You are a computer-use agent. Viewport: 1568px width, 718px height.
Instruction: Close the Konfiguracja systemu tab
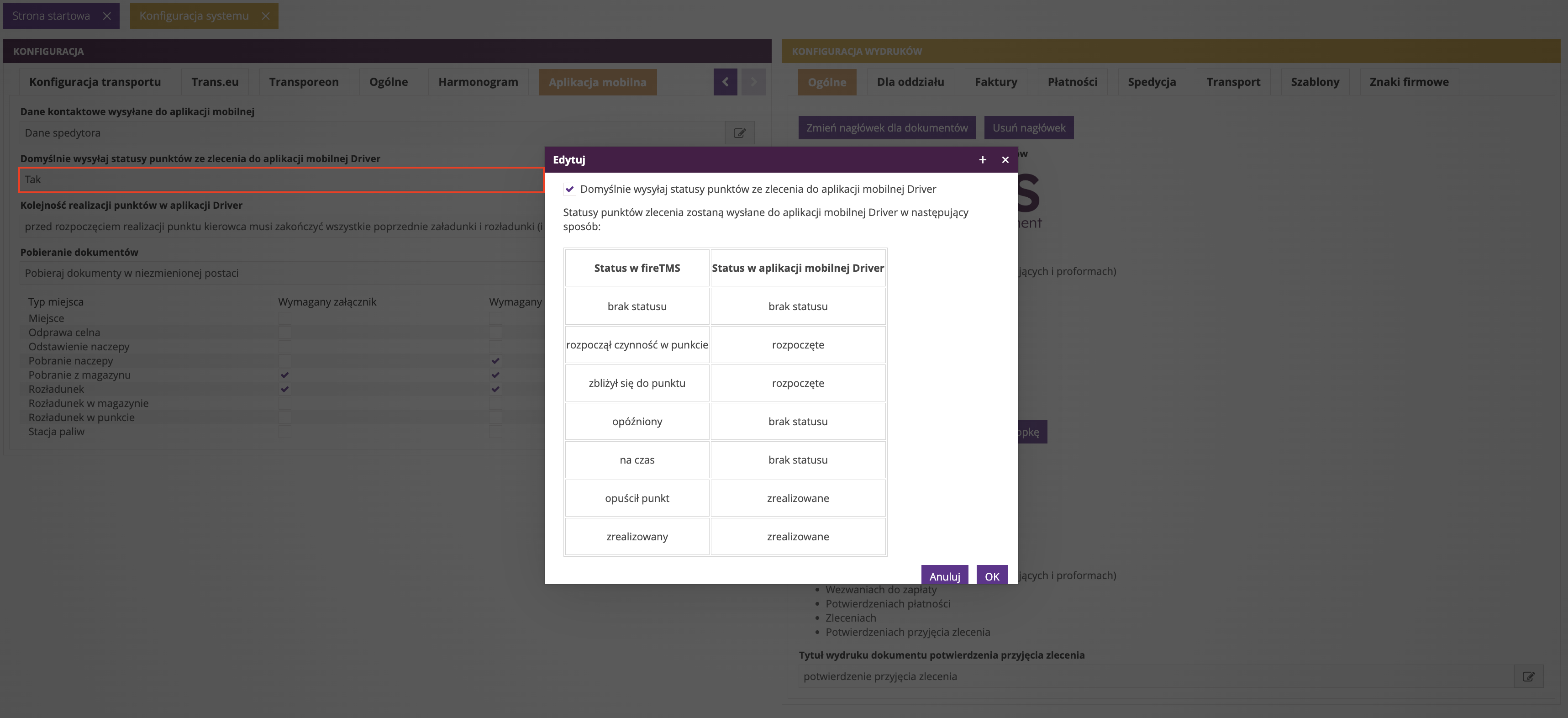pos(265,16)
